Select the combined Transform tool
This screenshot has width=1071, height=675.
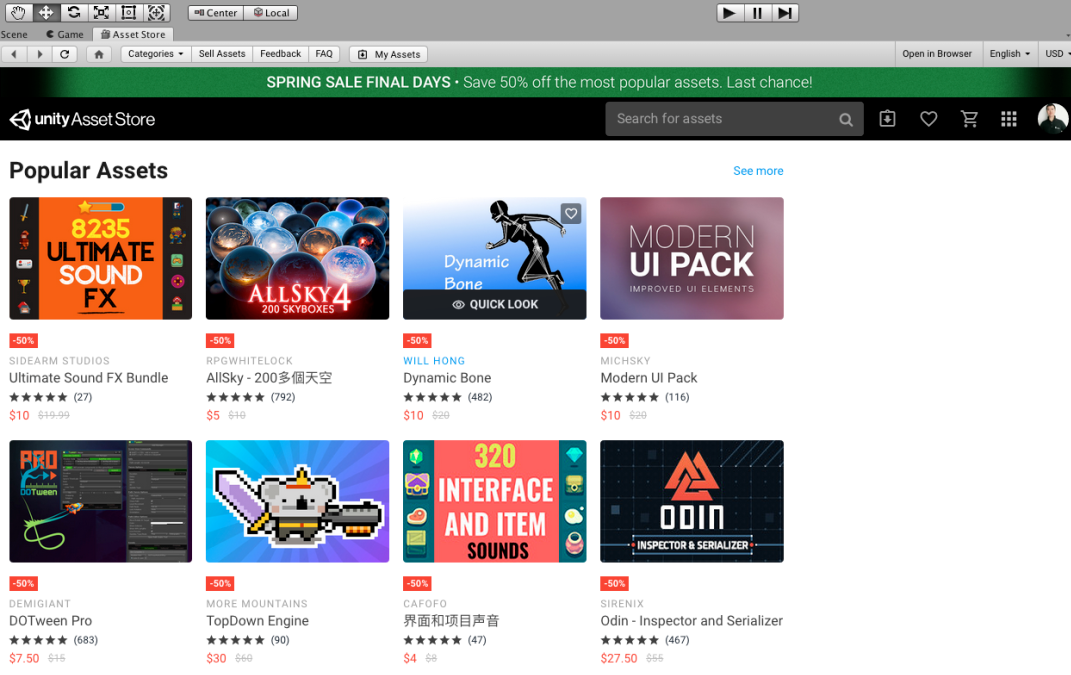pos(156,12)
